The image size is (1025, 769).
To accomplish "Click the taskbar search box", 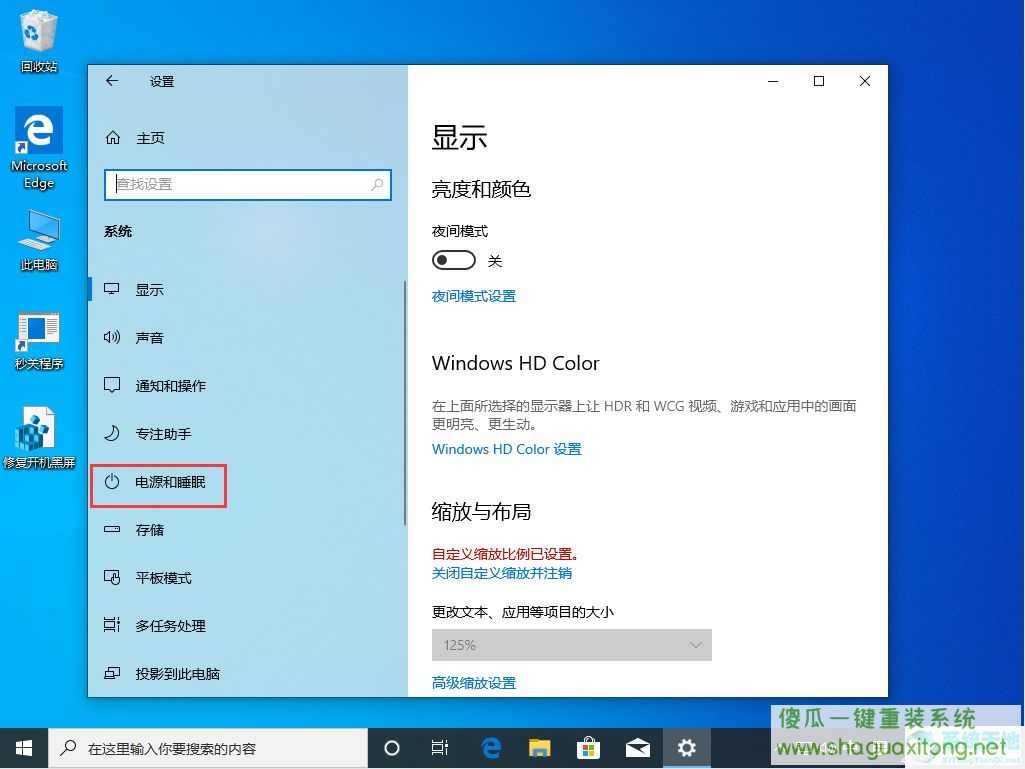I will pyautogui.click(x=207, y=748).
